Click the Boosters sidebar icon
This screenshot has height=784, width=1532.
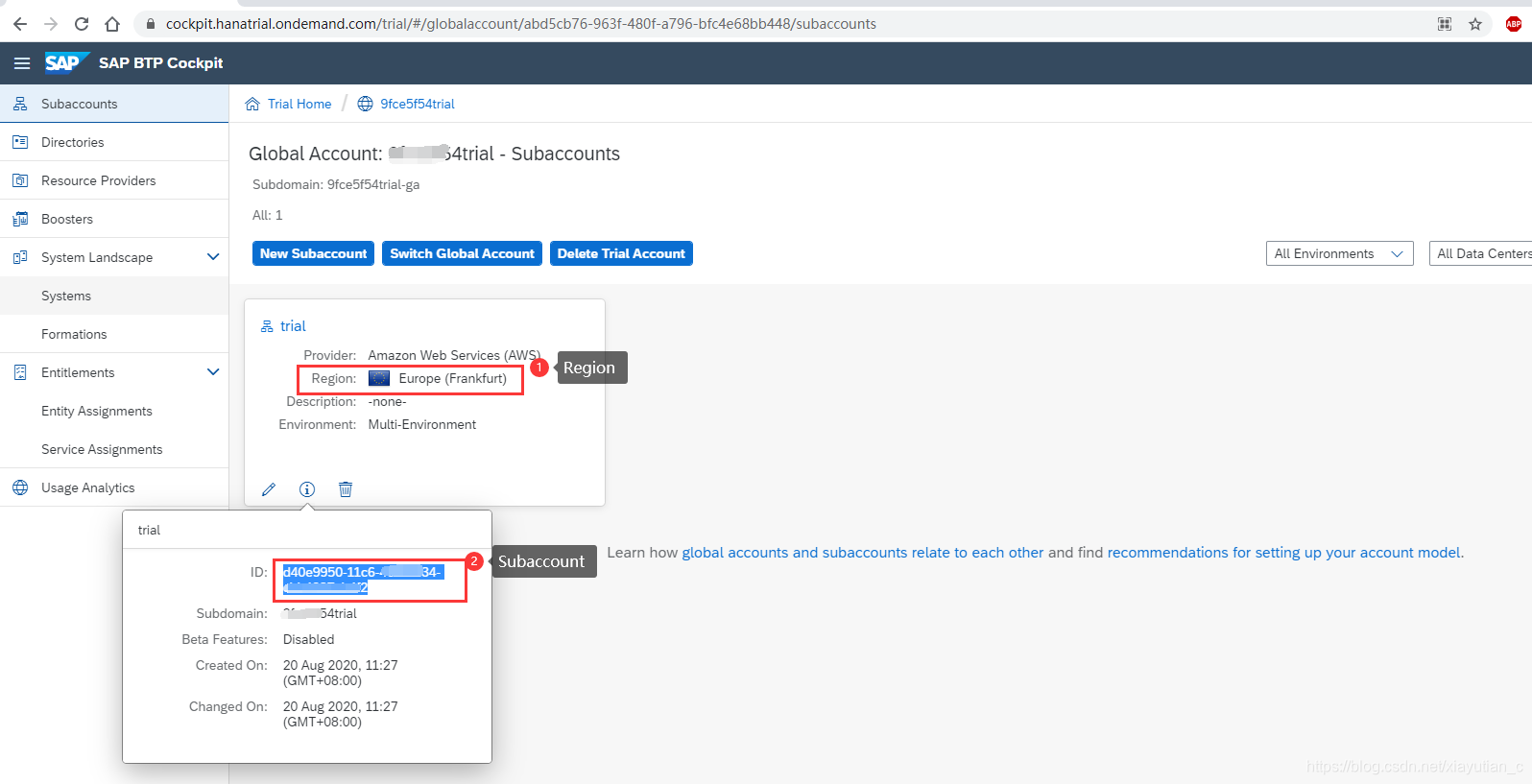click(x=20, y=219)
